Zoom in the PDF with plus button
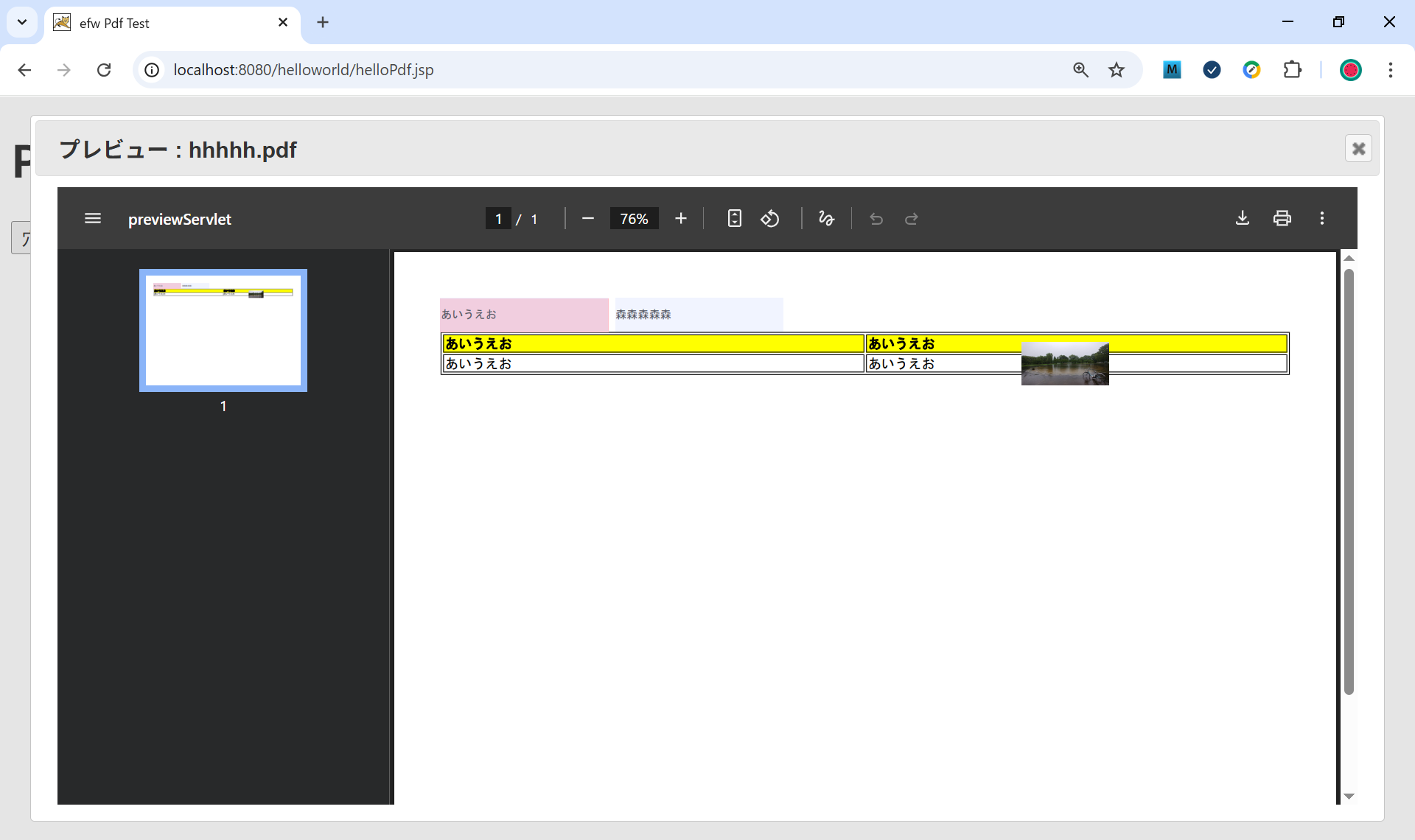1415x840 pixels. pos(680,219)
